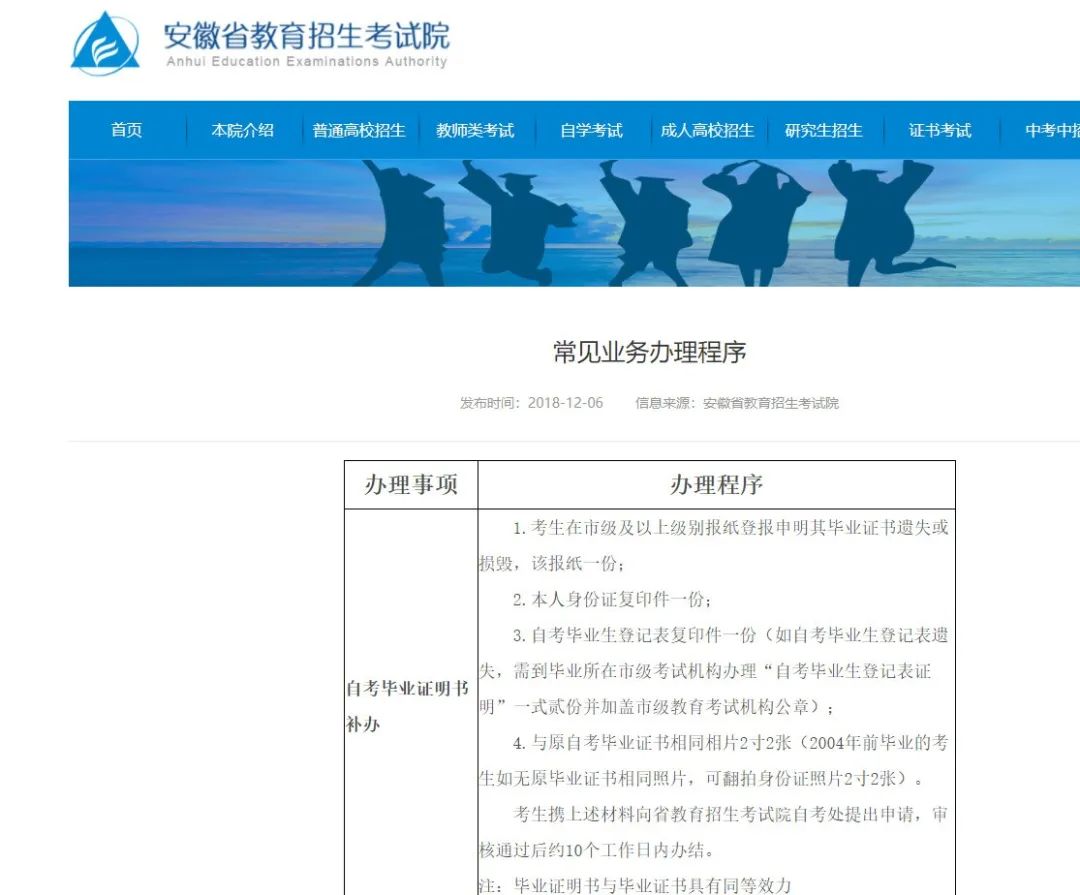Open the 自学考试 menu item
The height and width of the screenshot is (895, 1080).
click(592, 130)
